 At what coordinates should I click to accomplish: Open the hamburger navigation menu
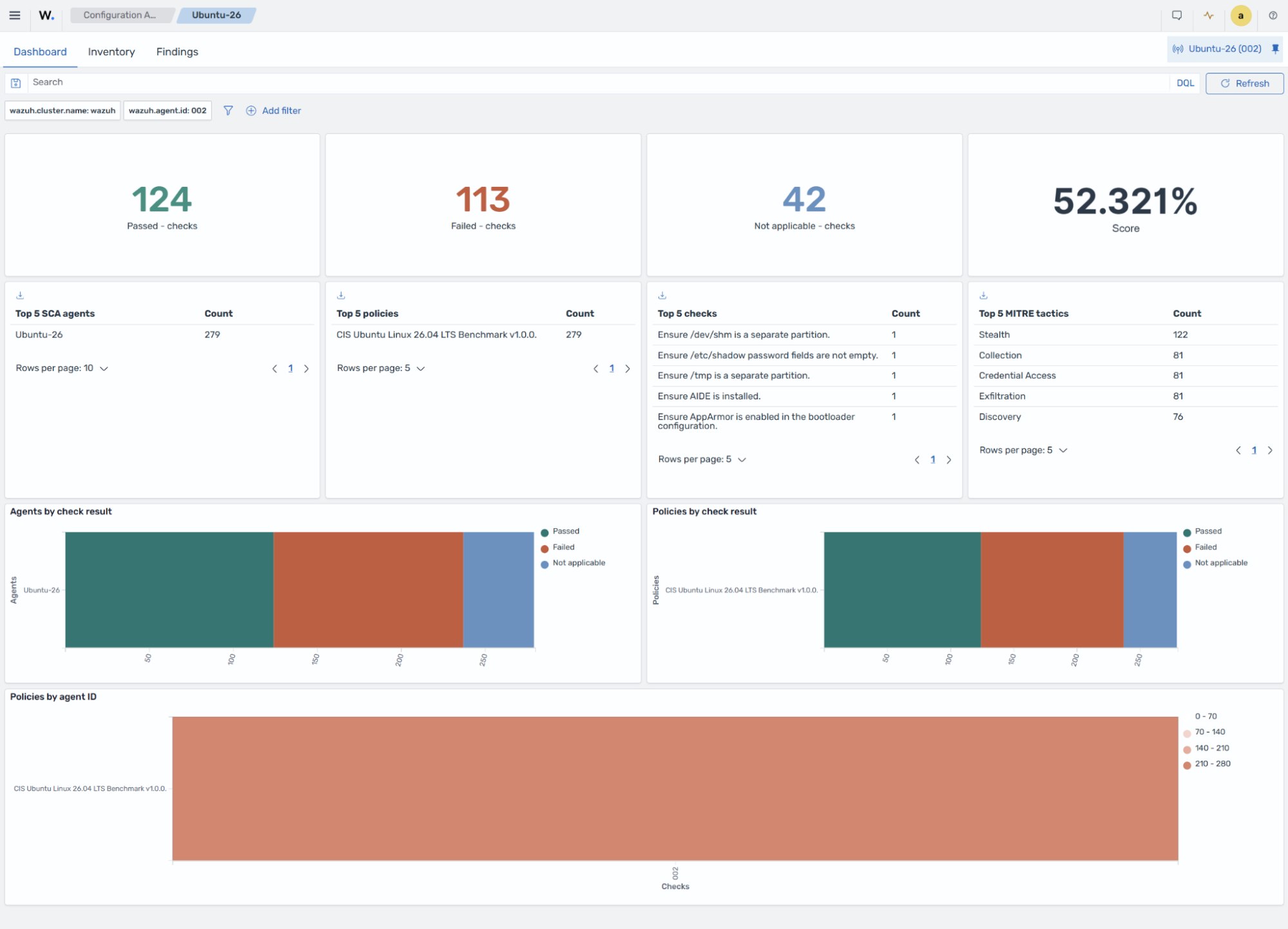tap(15, 15)
